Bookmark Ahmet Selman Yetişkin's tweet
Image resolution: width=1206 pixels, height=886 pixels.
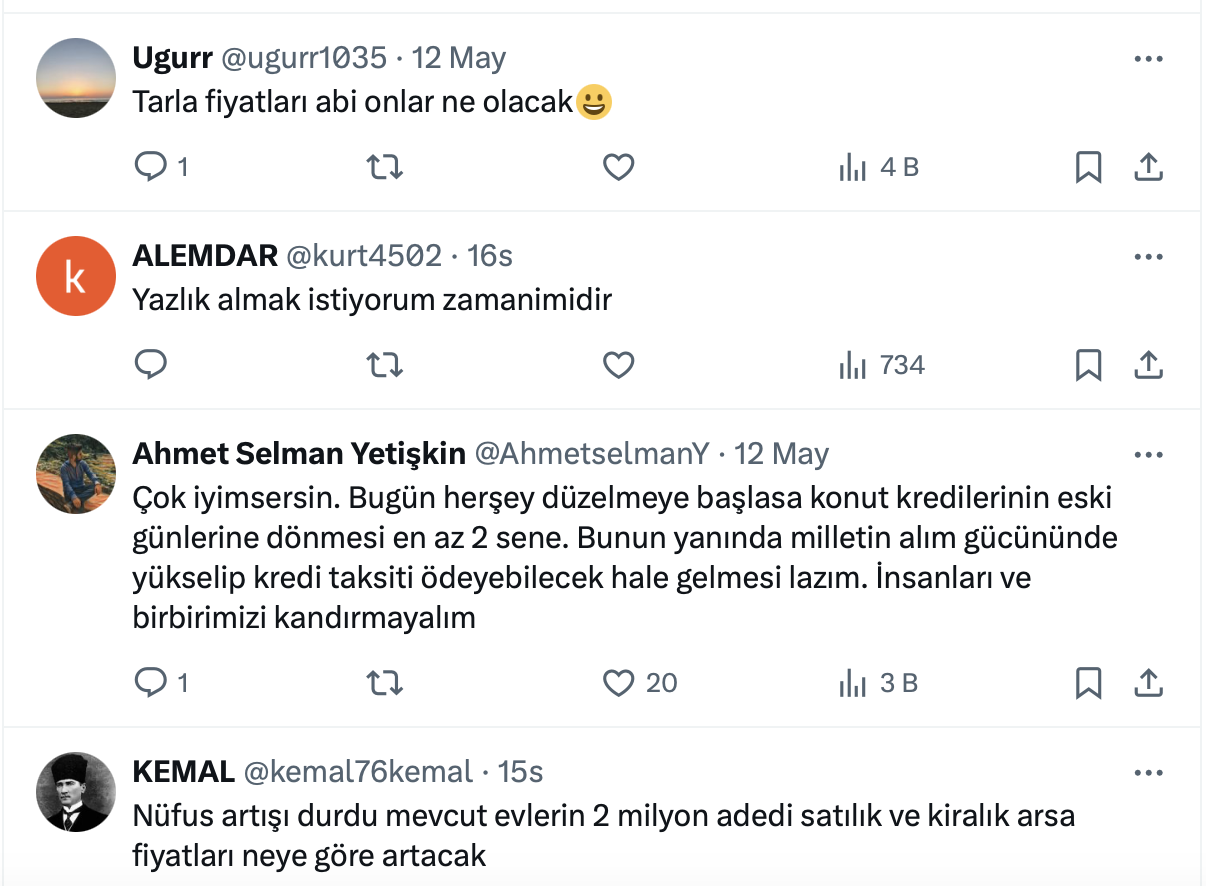pyautogui.click(x=1088, y=683)
